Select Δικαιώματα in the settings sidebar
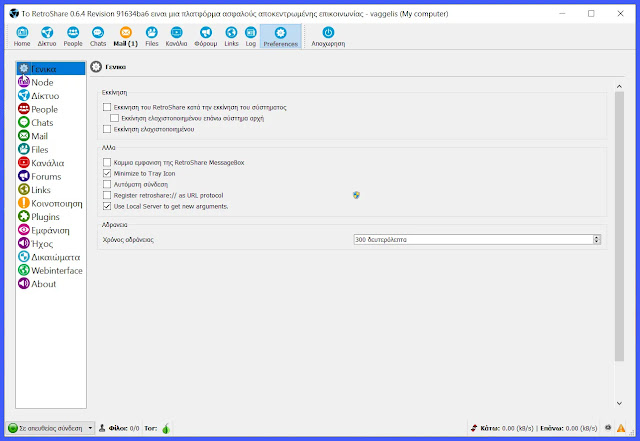The image size is (640, 441). [51, 257]
